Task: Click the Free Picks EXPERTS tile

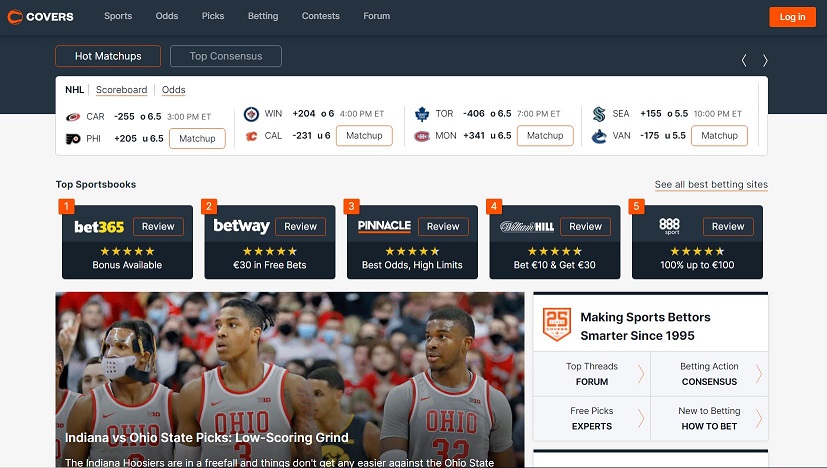Action: click(592, 418)
